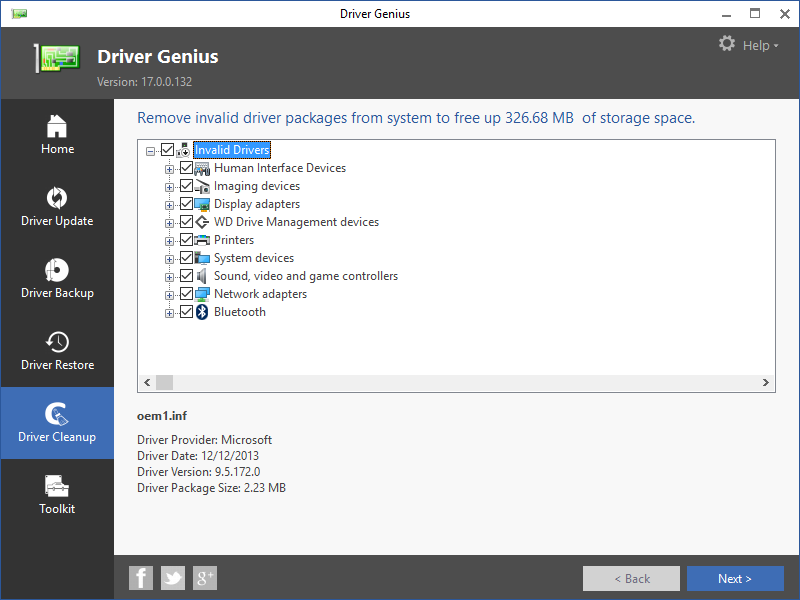The height and width of the screenshot is (600, 800).
Task: Uncheck Sound, video and game controllers checkbox
Action: [x=186, y=276]
